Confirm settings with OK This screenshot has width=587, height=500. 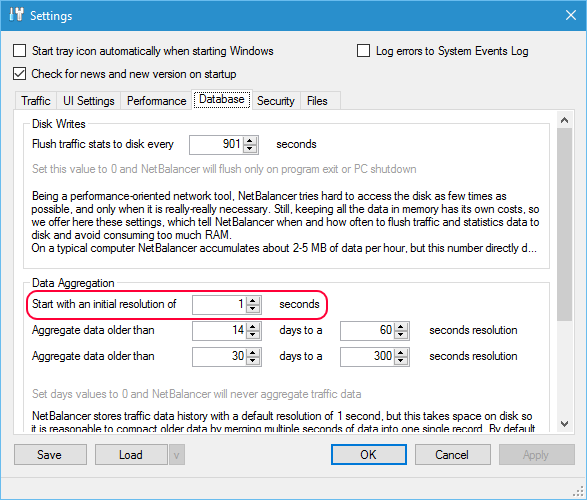coord(369,455)
